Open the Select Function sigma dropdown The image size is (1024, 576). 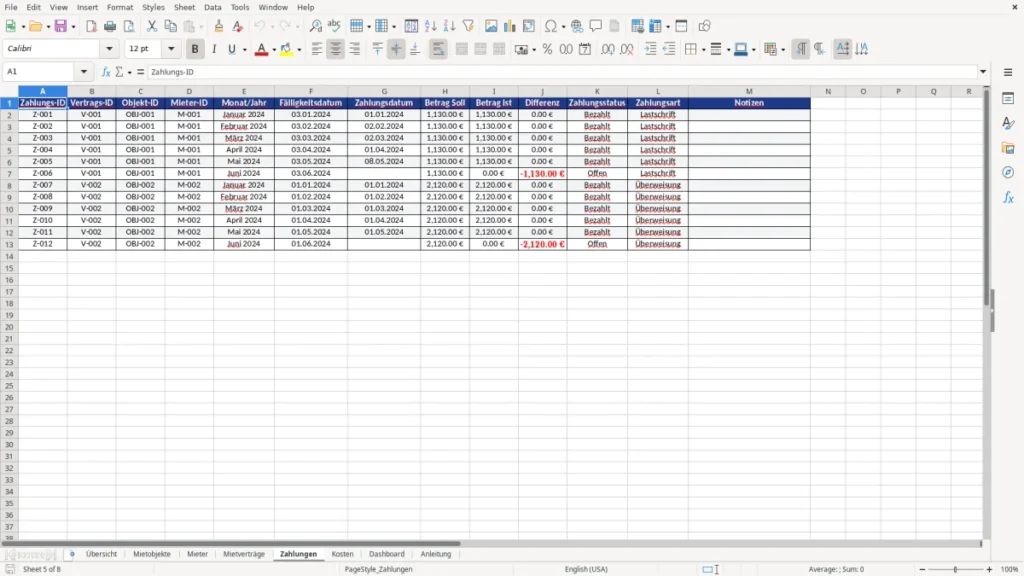point(129,72)
